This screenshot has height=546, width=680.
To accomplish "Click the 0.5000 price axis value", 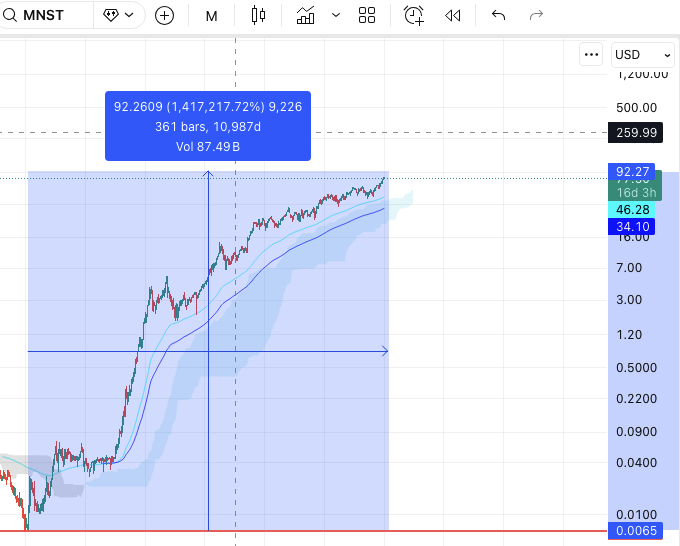I will click(636, 368).
